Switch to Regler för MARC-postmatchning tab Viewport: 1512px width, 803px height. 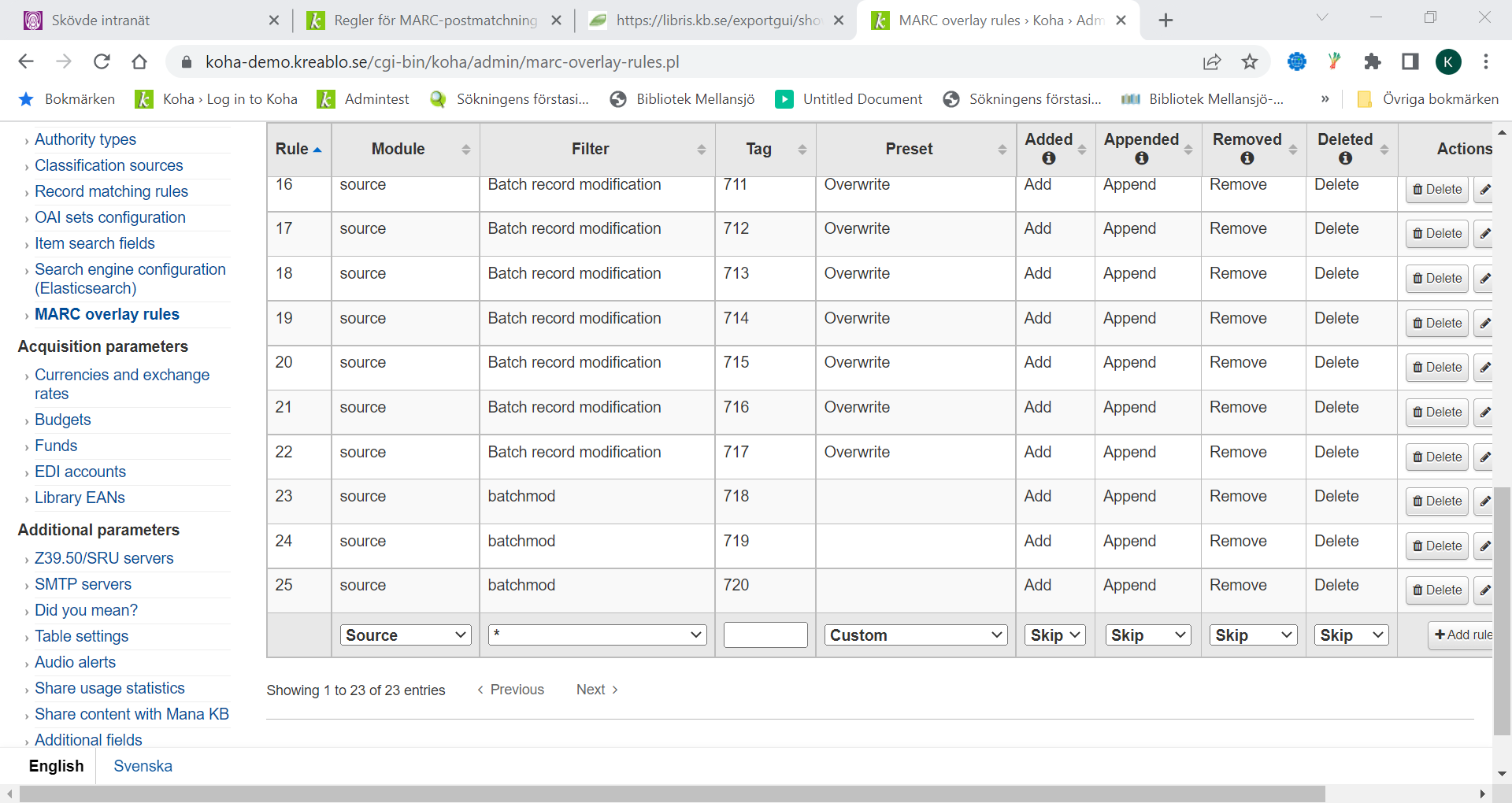pyautogui.click(x=435, y=20)
